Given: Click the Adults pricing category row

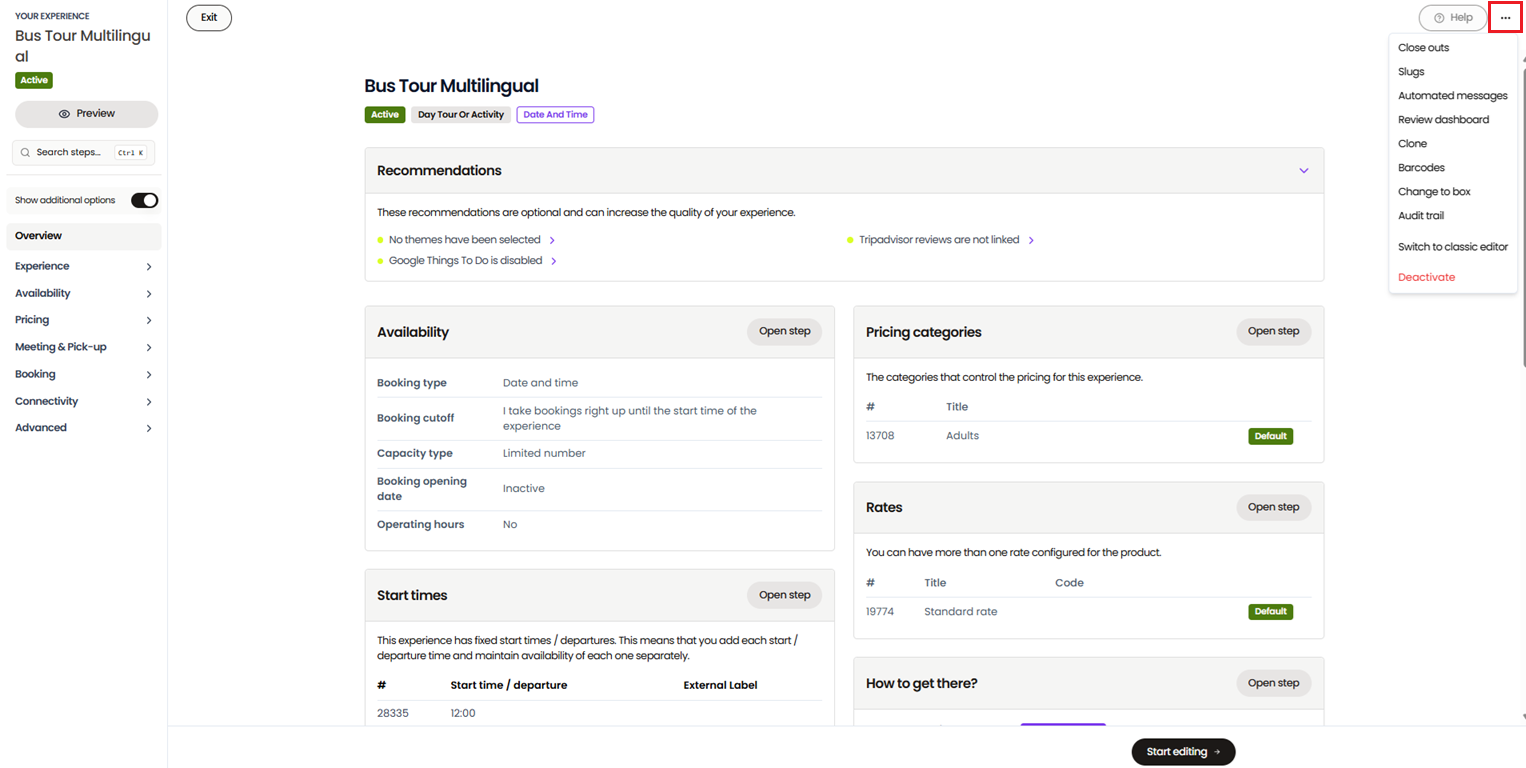Looking at the screenshot, I should [x=1089, y=436].
